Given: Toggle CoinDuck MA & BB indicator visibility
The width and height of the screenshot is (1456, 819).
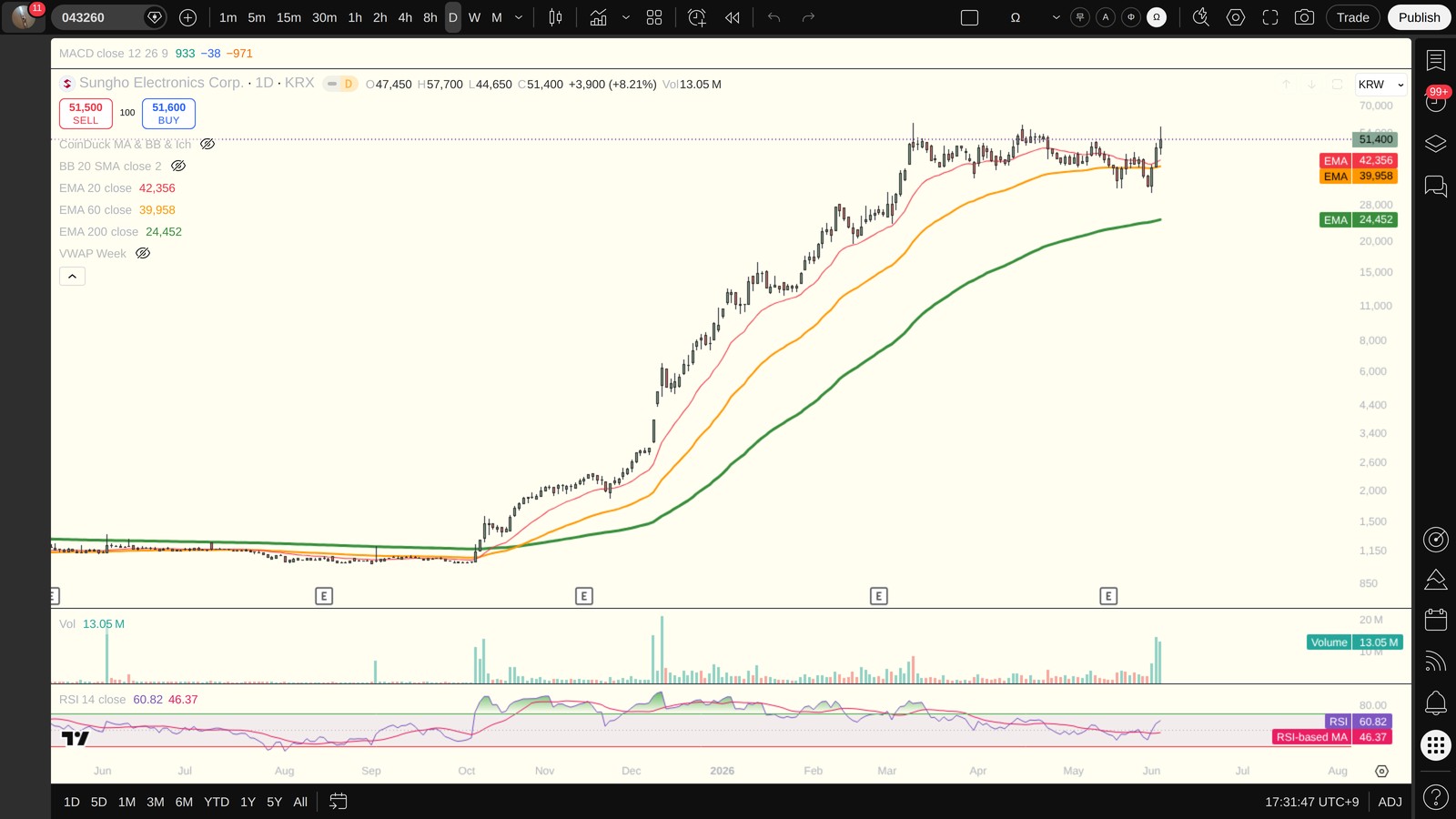Looking at the screenshot, I should click(207, 145).
